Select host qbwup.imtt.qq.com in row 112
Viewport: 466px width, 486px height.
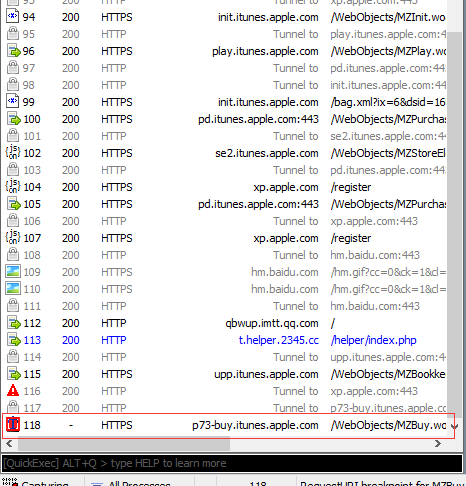[272, 323]
